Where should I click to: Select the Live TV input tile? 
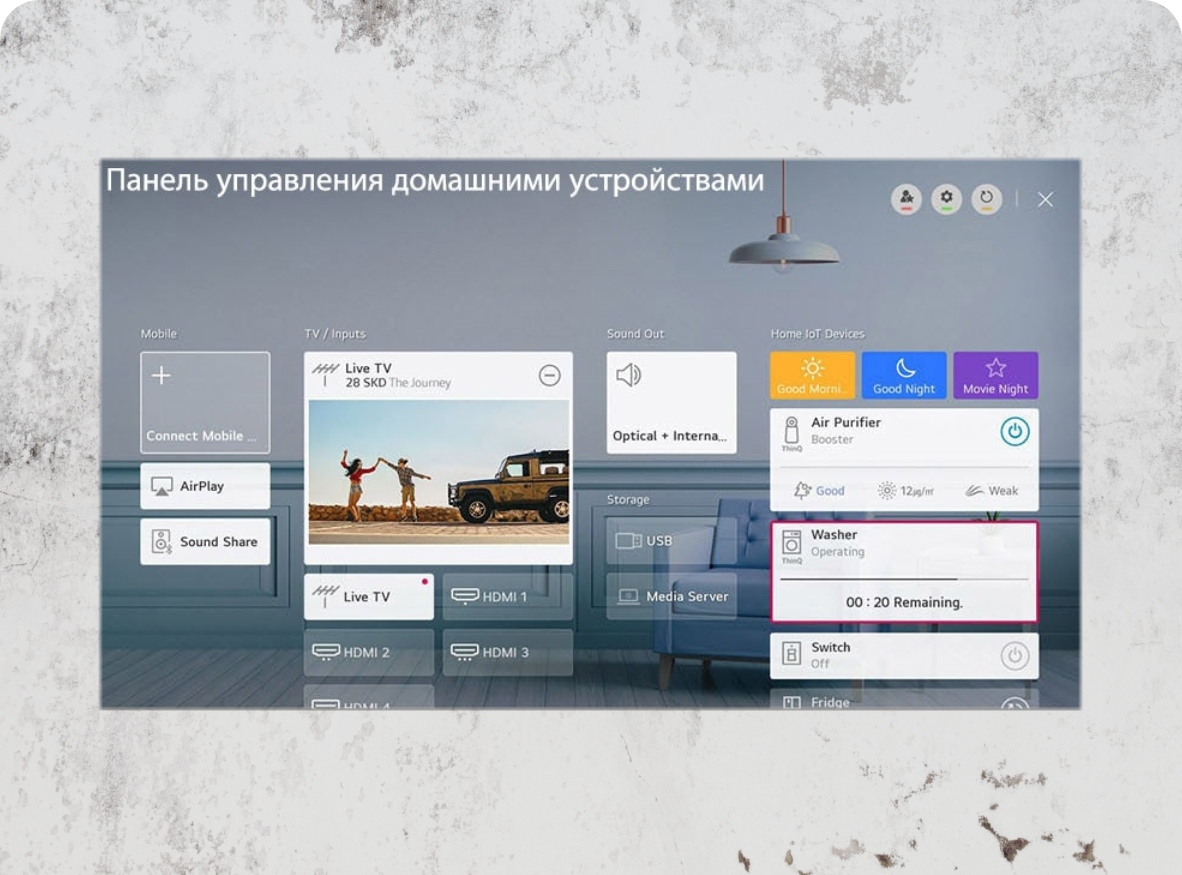point(369,597)
